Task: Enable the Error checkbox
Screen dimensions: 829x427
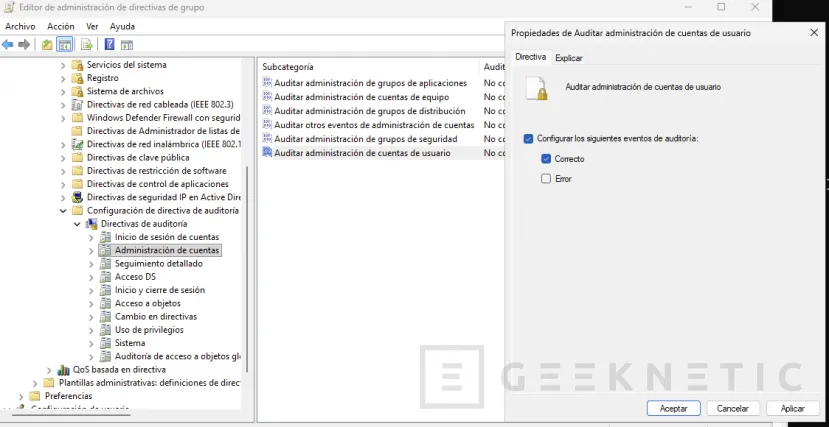Action: coord(546,179)
